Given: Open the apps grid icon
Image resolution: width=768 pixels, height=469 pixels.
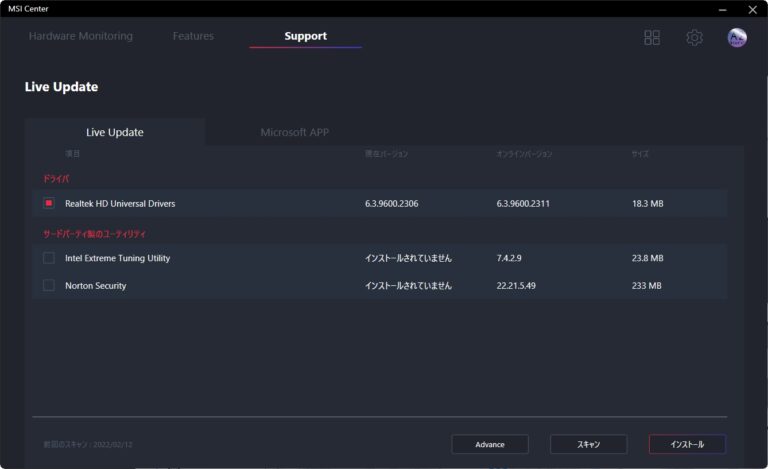Looking at the screenshot, I should coord(652,37).
